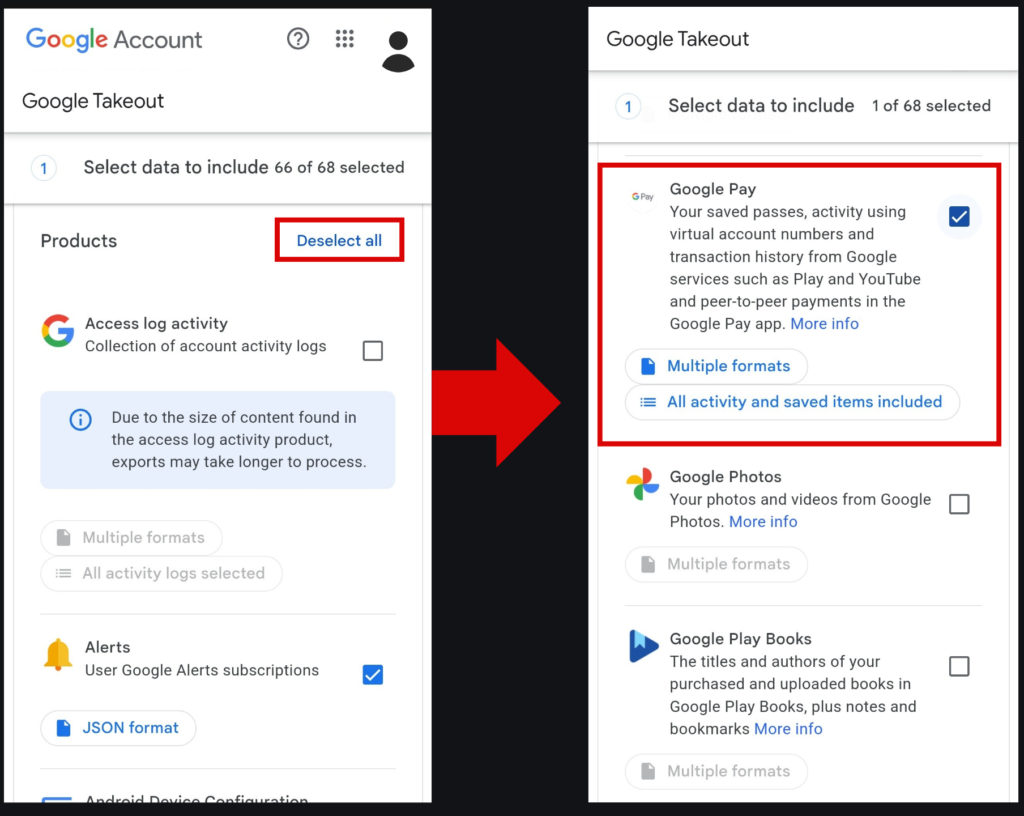Viewport: 1024px width, 816px height.
Task: Open More info link for Play Books
Action: pyautogui.click(x=788, y=729)
